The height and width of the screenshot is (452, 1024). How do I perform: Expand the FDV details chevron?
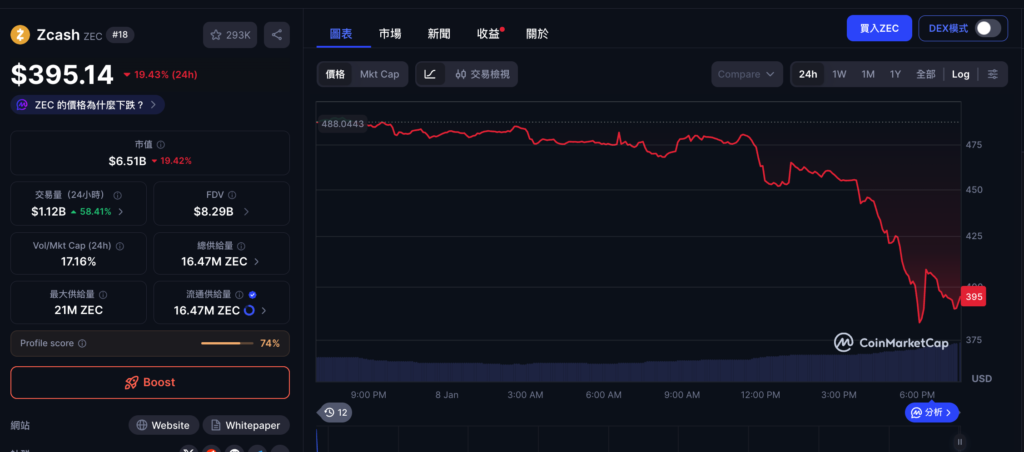[246, 212]
